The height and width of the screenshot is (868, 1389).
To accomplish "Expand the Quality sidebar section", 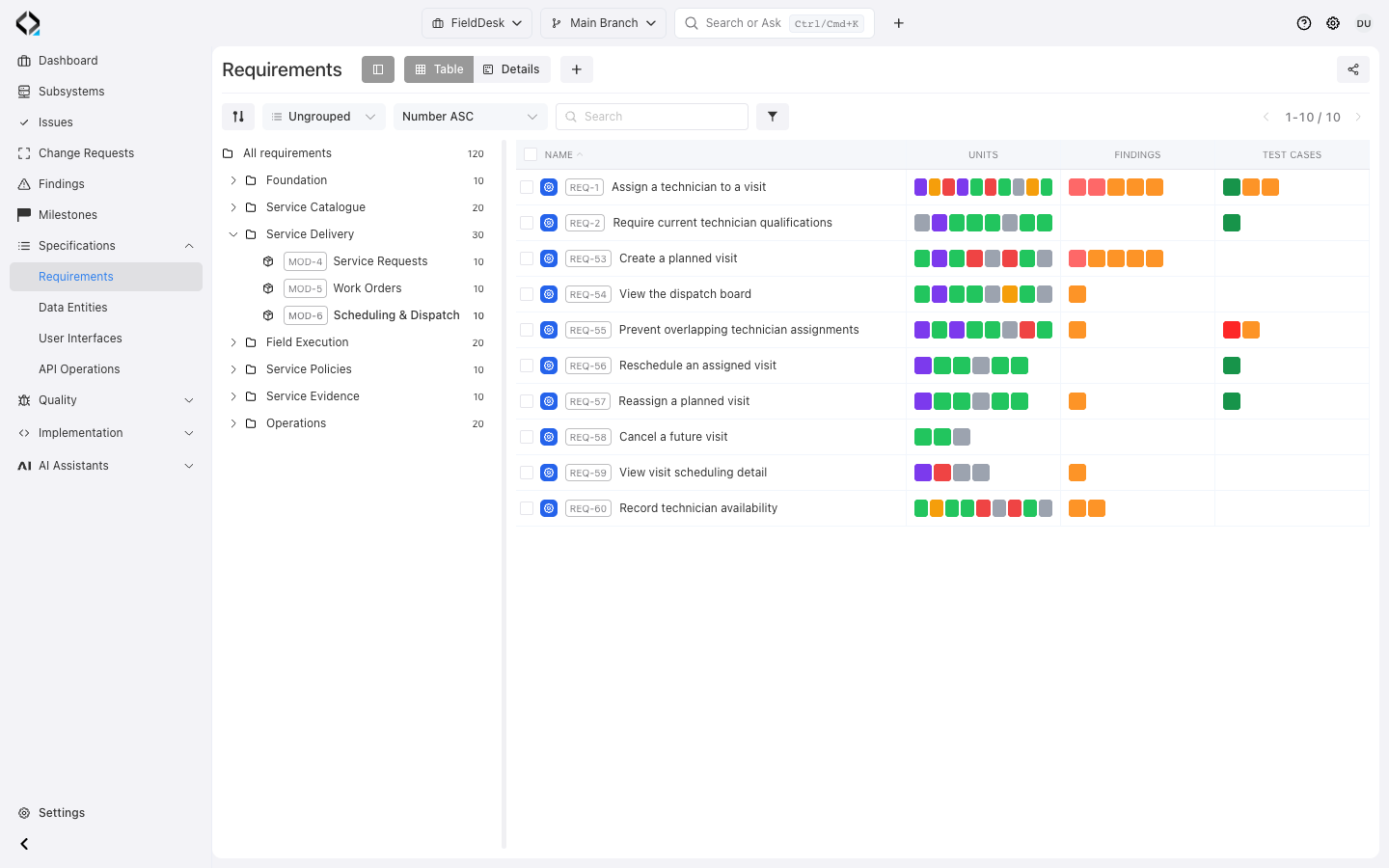I will tap(106, 400).
